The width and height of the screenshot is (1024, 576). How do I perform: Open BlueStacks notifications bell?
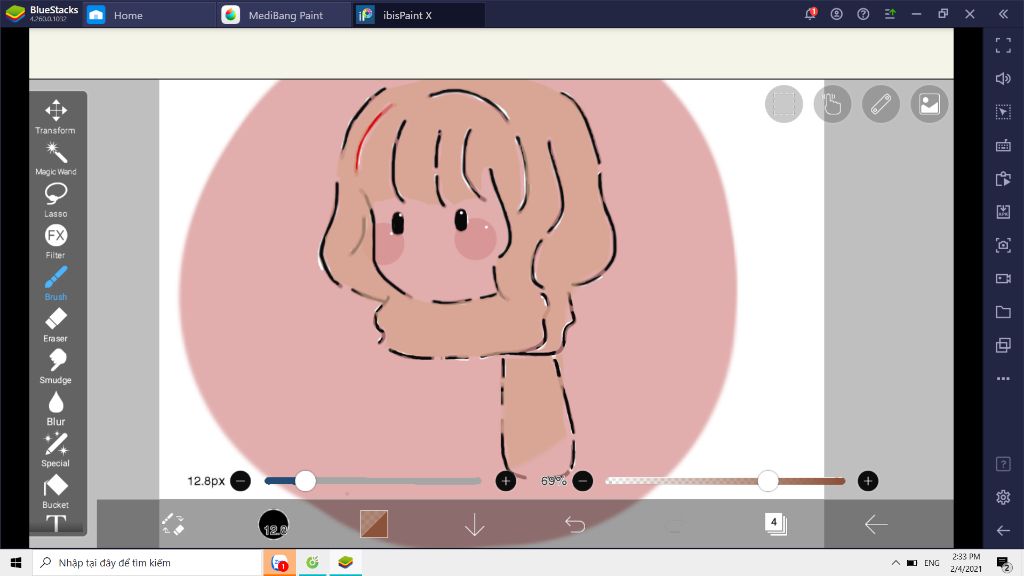tap(810, 14)
